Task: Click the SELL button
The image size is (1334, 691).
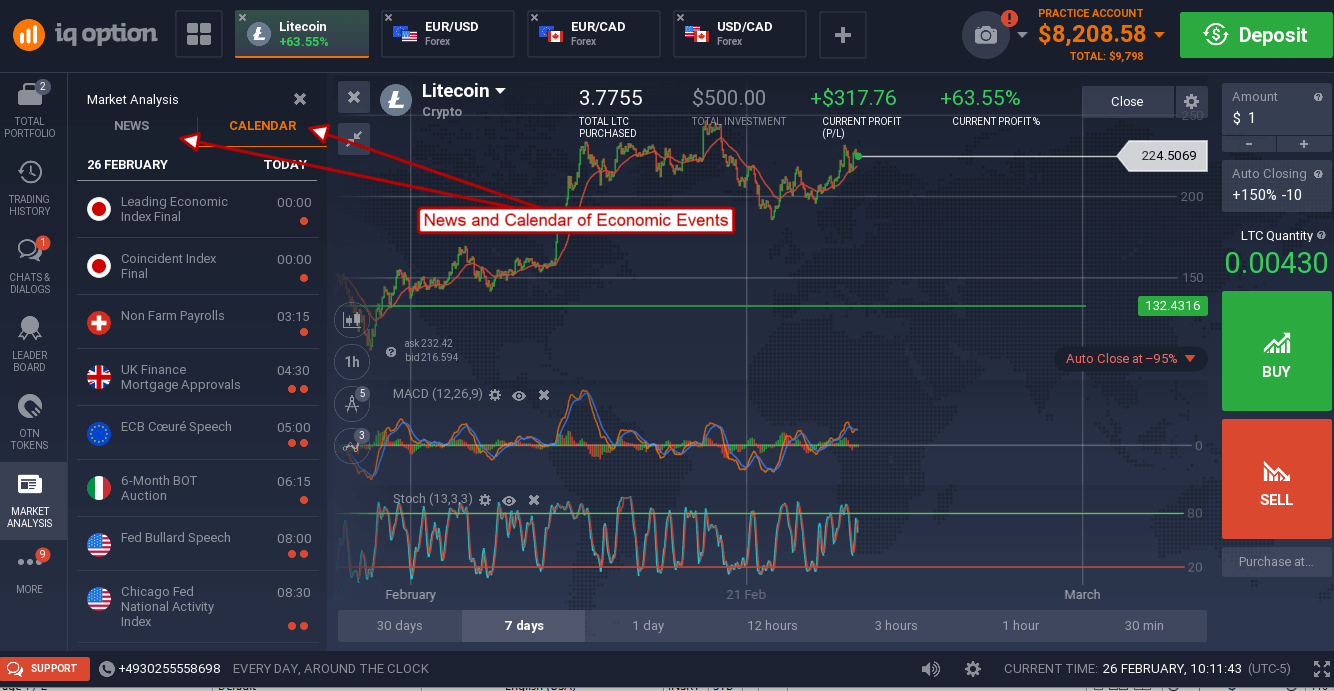Action: (x=1277, y=479)
